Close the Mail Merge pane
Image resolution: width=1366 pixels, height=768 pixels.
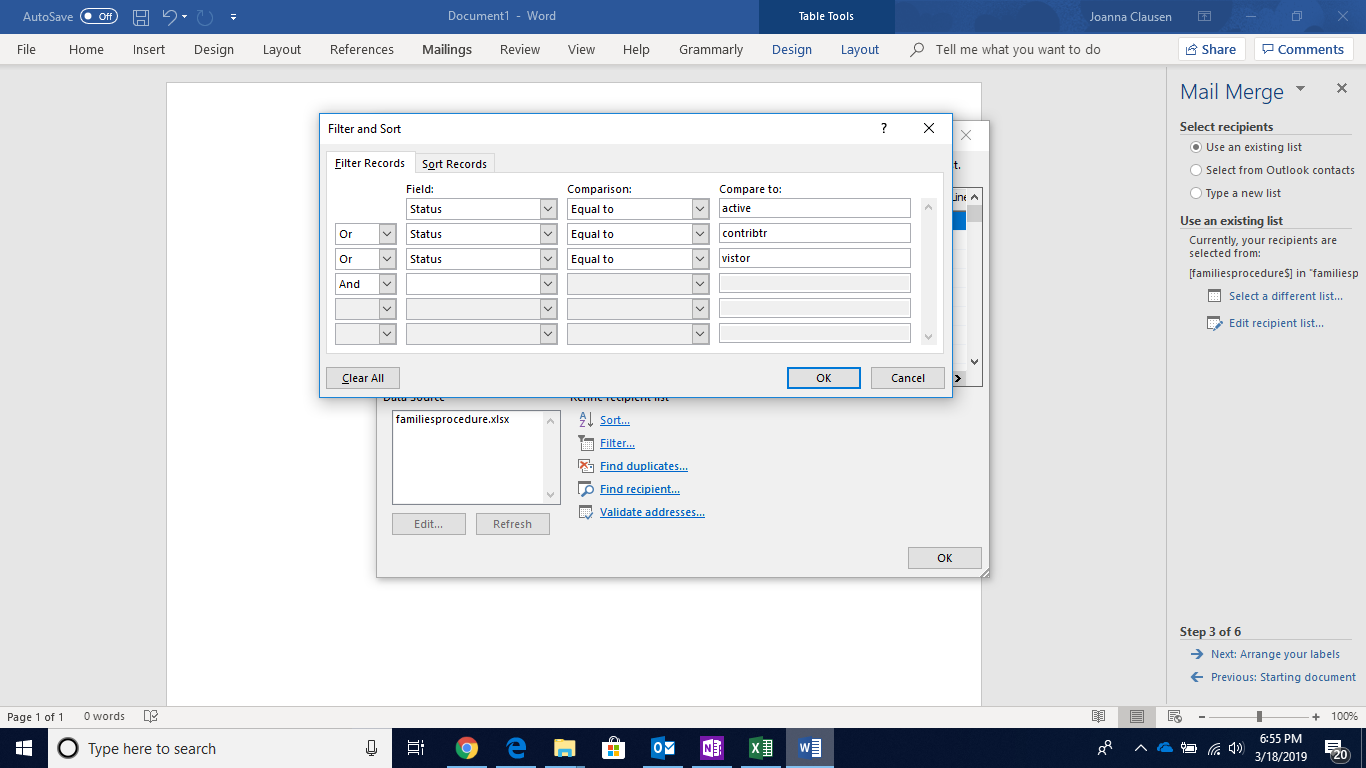tap(1342, 89)
